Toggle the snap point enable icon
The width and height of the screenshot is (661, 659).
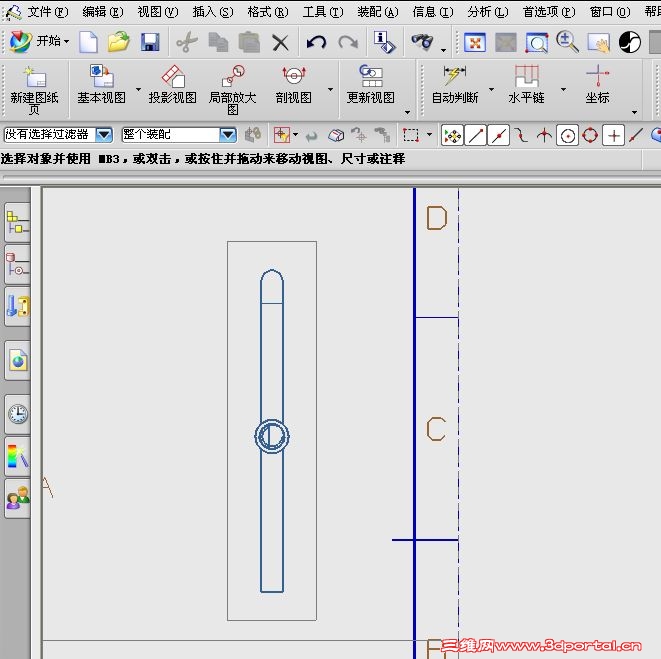point(452,136)
